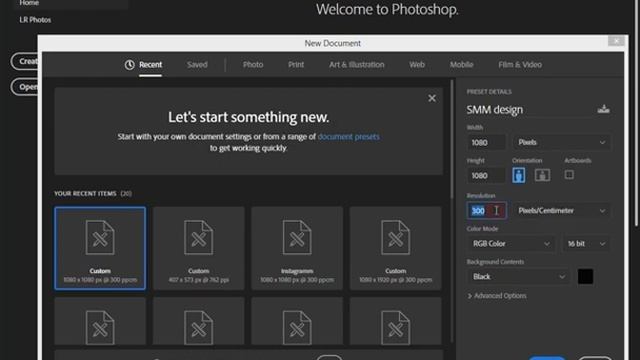Viewport: 640px width, 360px height.
Task: Click the black background color swatch
Action: [585, 277]
